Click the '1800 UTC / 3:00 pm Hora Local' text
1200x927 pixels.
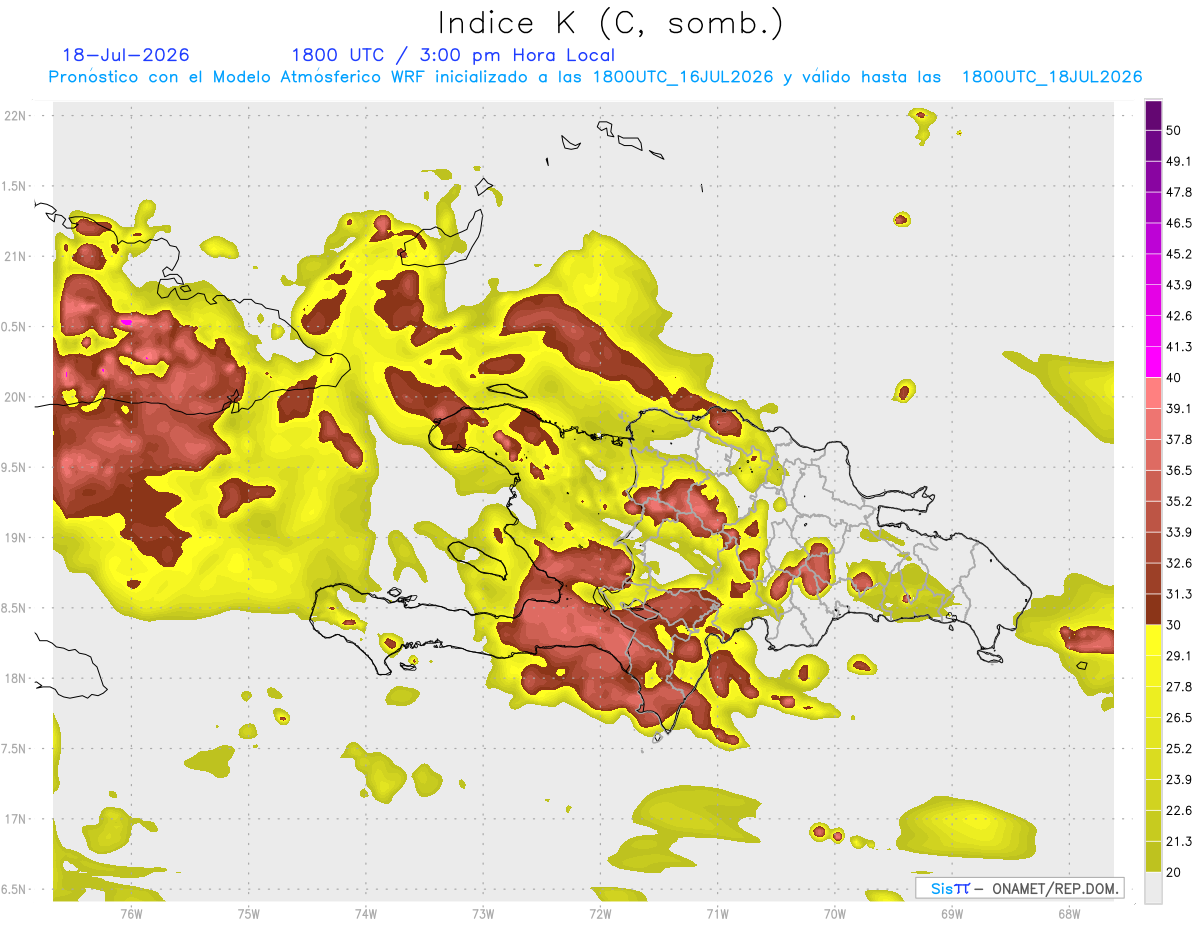tap(453, 55)
